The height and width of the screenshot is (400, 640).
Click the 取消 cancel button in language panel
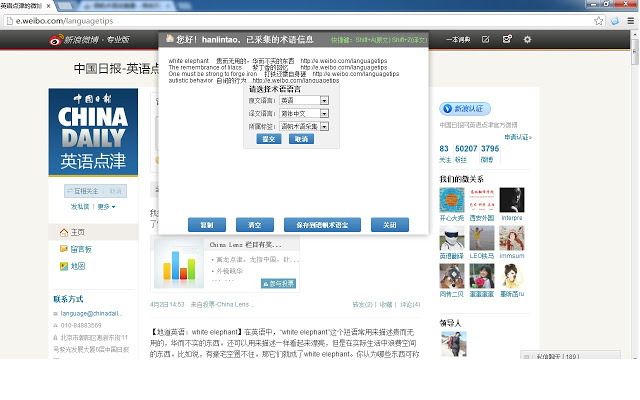301,139
